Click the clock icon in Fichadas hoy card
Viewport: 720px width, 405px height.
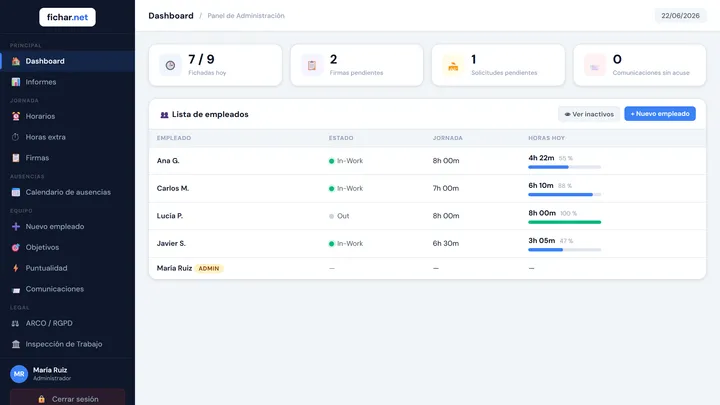tap(170, 65)
